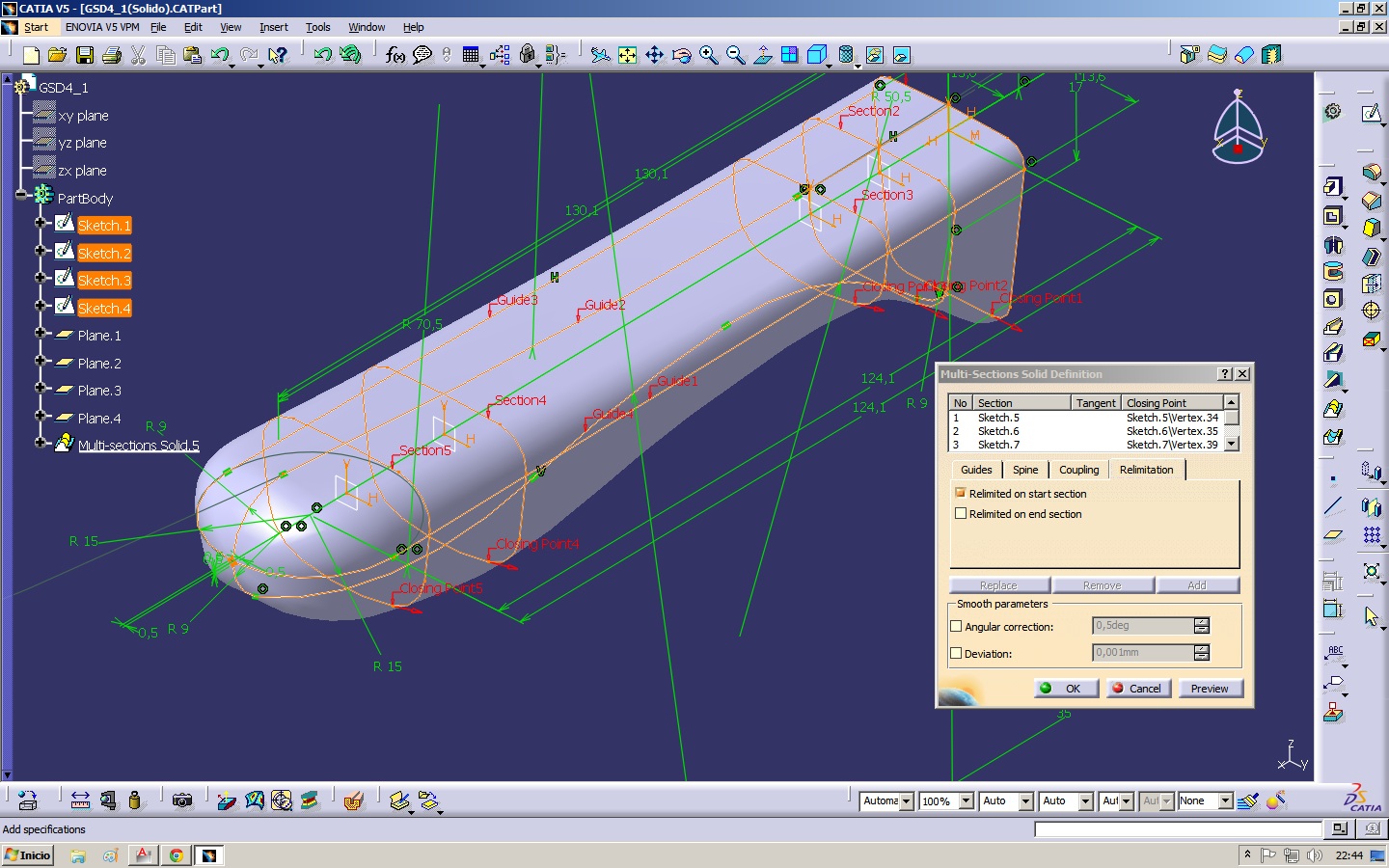The height and width of the screenshot is (868, 1389).
Task: Create a new document with New icon
Action: tap(31, 55)
